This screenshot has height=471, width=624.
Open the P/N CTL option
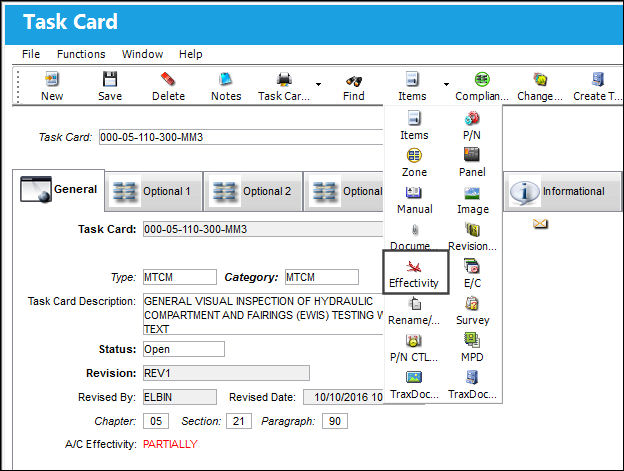pyautogui.click(x=414, y=348)
